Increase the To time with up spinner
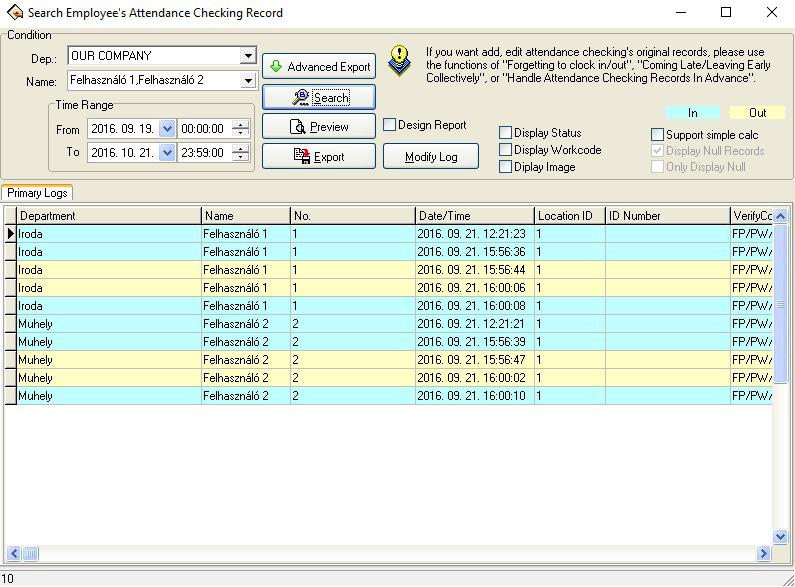The width and height of the screenshot is (795, 587). [241, 148]
